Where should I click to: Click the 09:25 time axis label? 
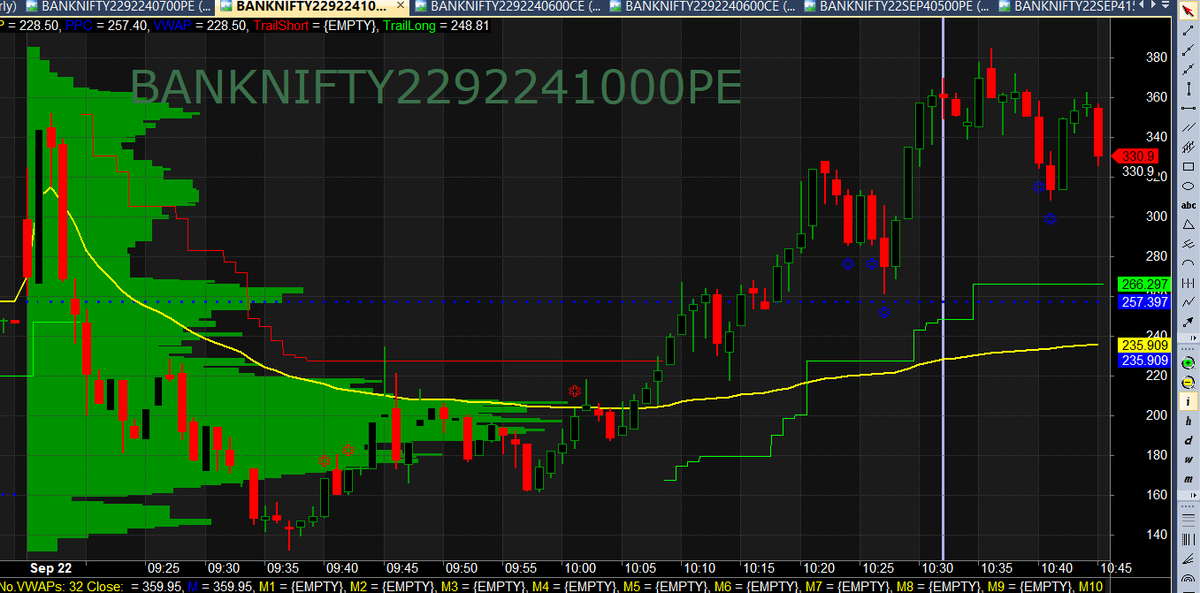163,567
